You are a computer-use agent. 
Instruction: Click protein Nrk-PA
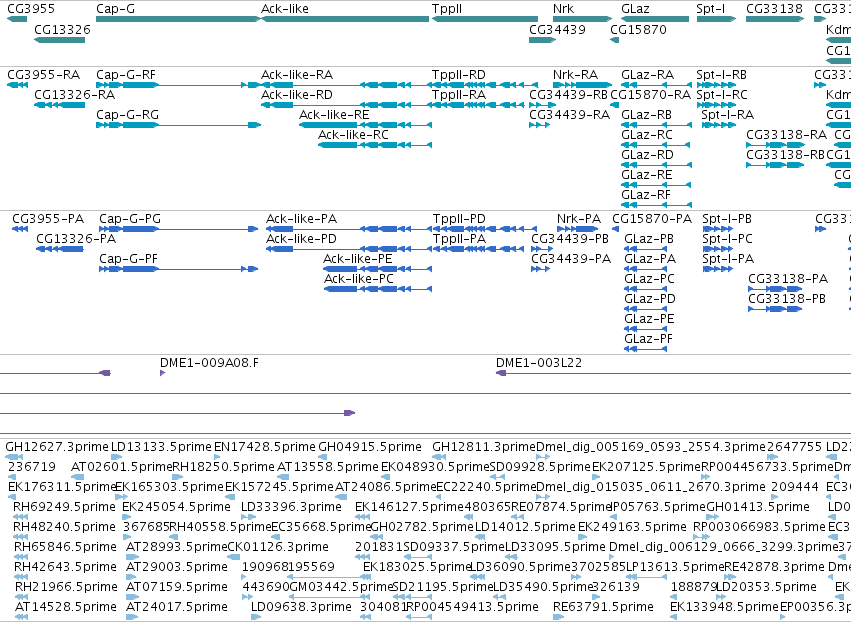(577, 229)
